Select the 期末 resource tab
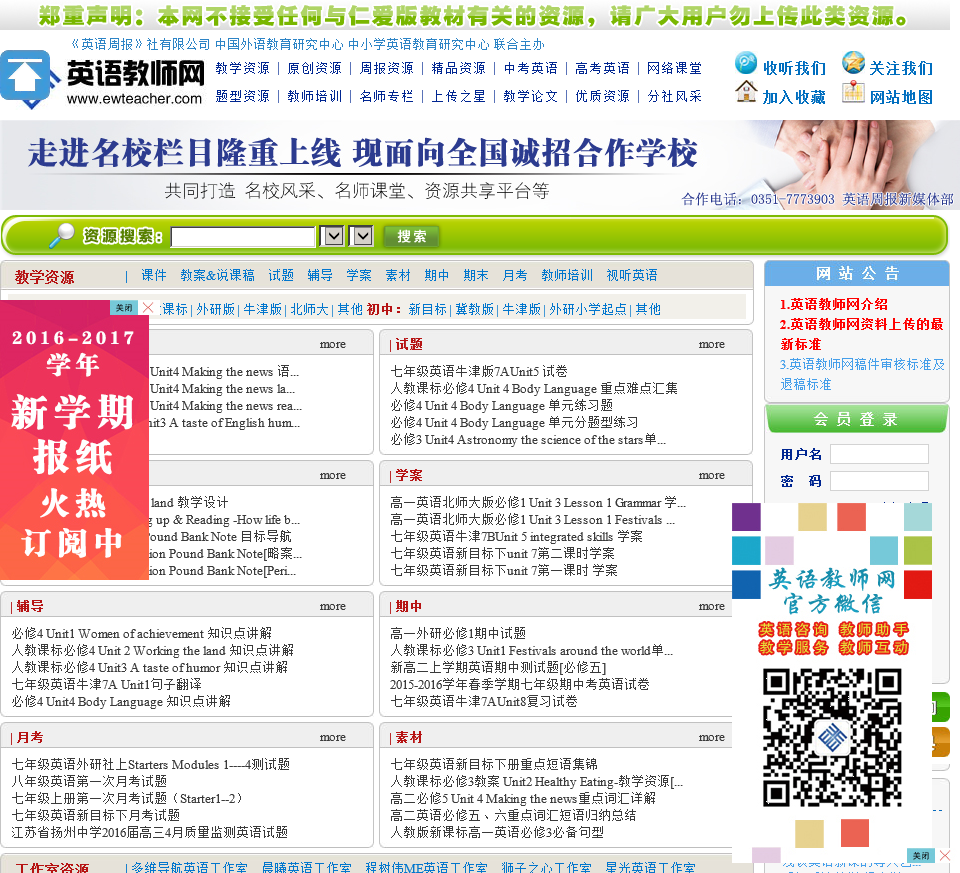Viewport: 960px width, 873px height. click(x=476, y=275)
